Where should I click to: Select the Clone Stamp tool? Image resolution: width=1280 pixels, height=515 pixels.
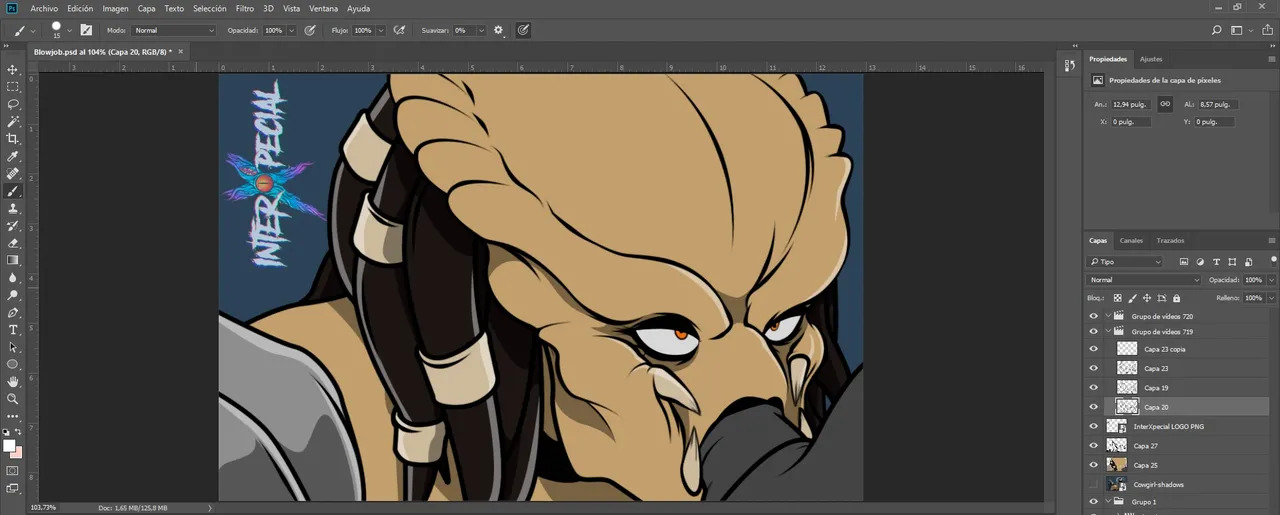pyautogui.click(x=13, y=208)
